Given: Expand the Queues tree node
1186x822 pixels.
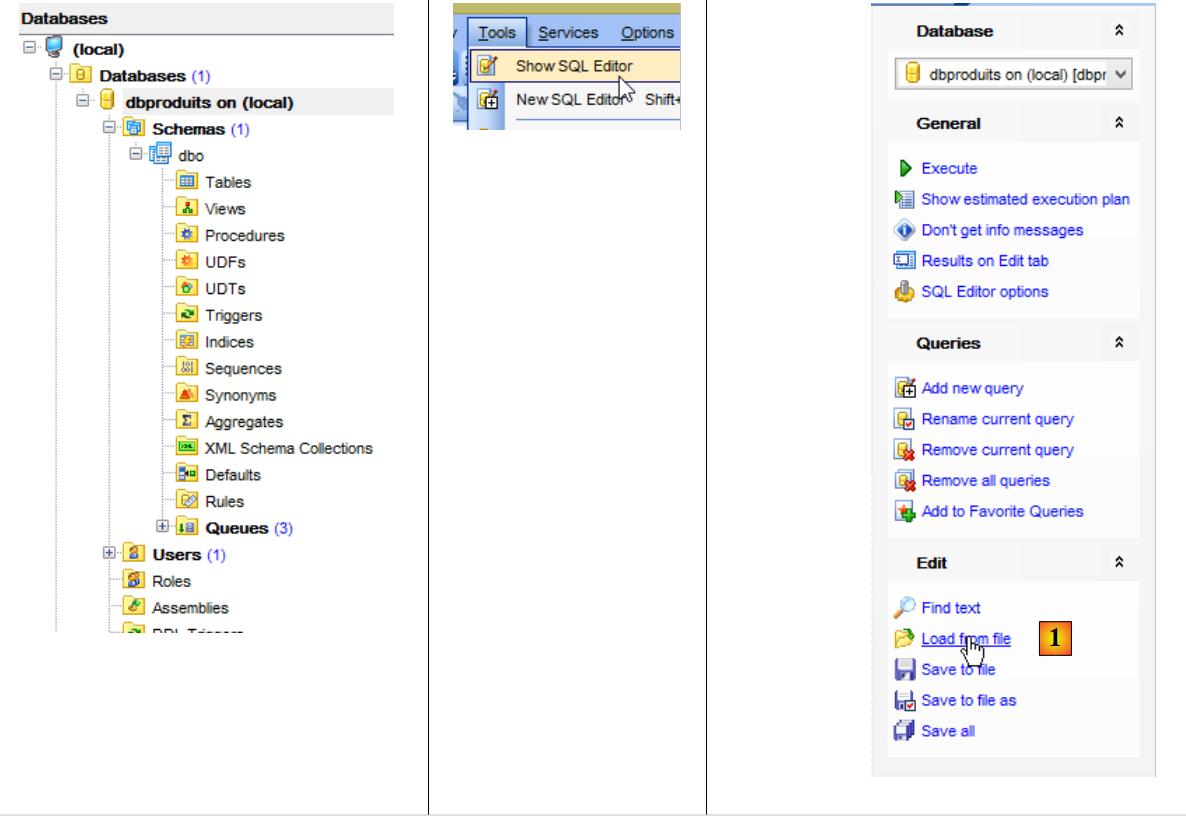Looking at the screenshot, I should click(x=162, y=527).
